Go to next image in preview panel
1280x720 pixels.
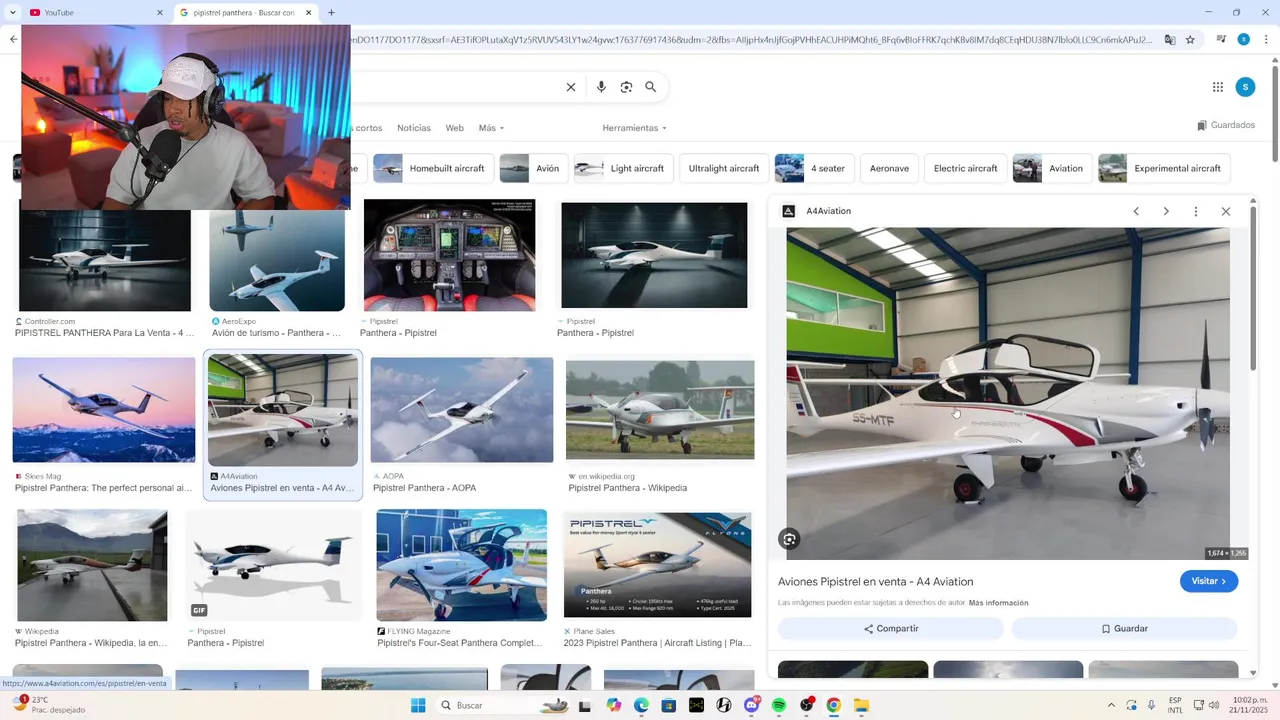1166,211
